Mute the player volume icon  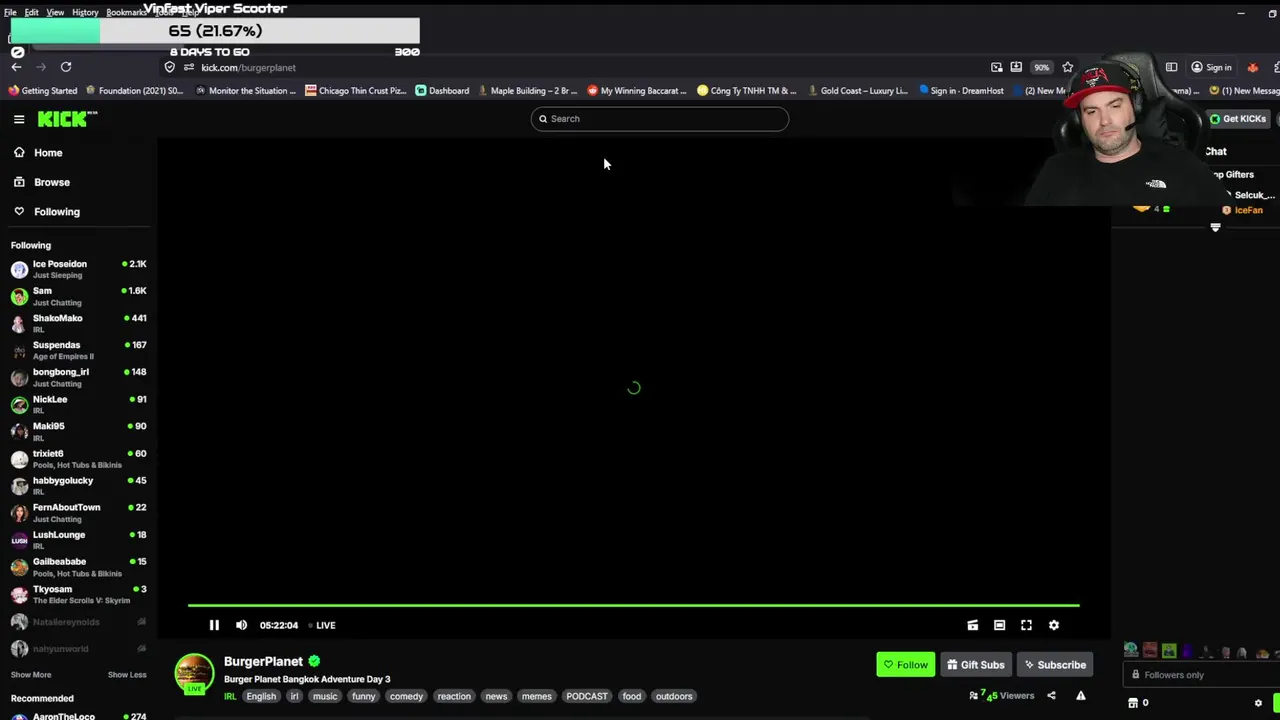[241, 625]
